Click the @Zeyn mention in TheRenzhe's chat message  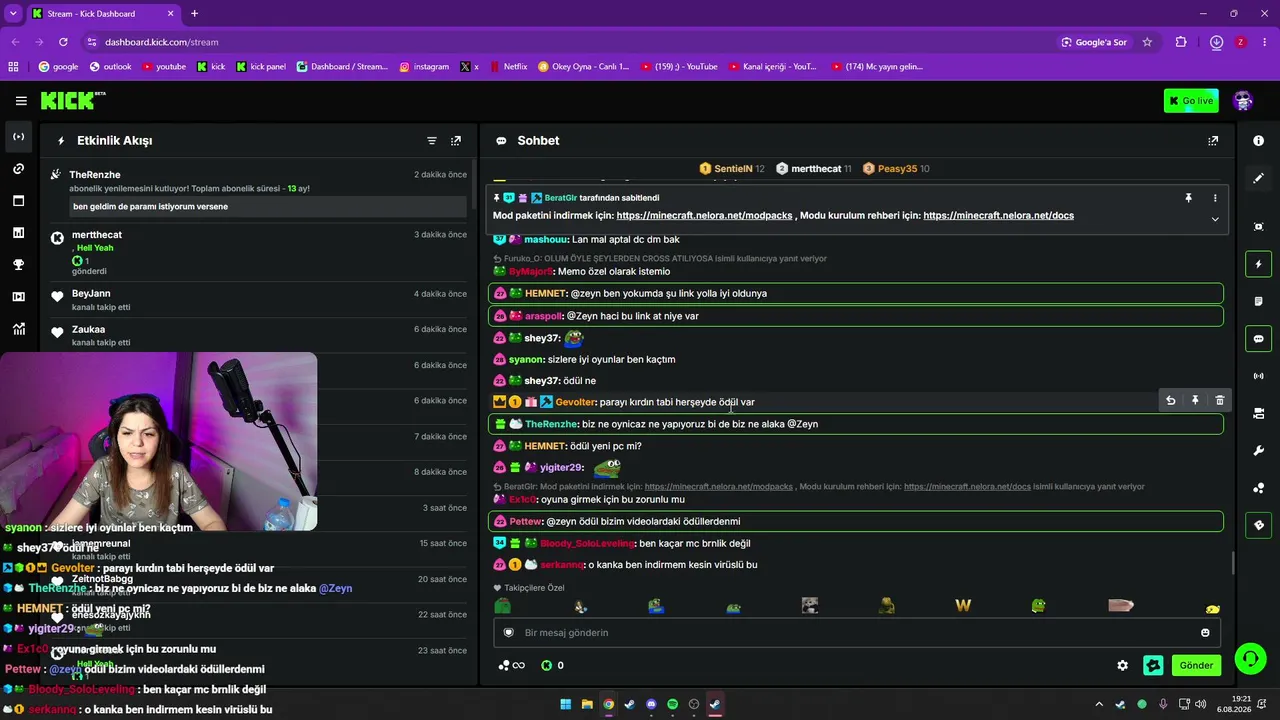pyautogui.click(x=802, y=424)
